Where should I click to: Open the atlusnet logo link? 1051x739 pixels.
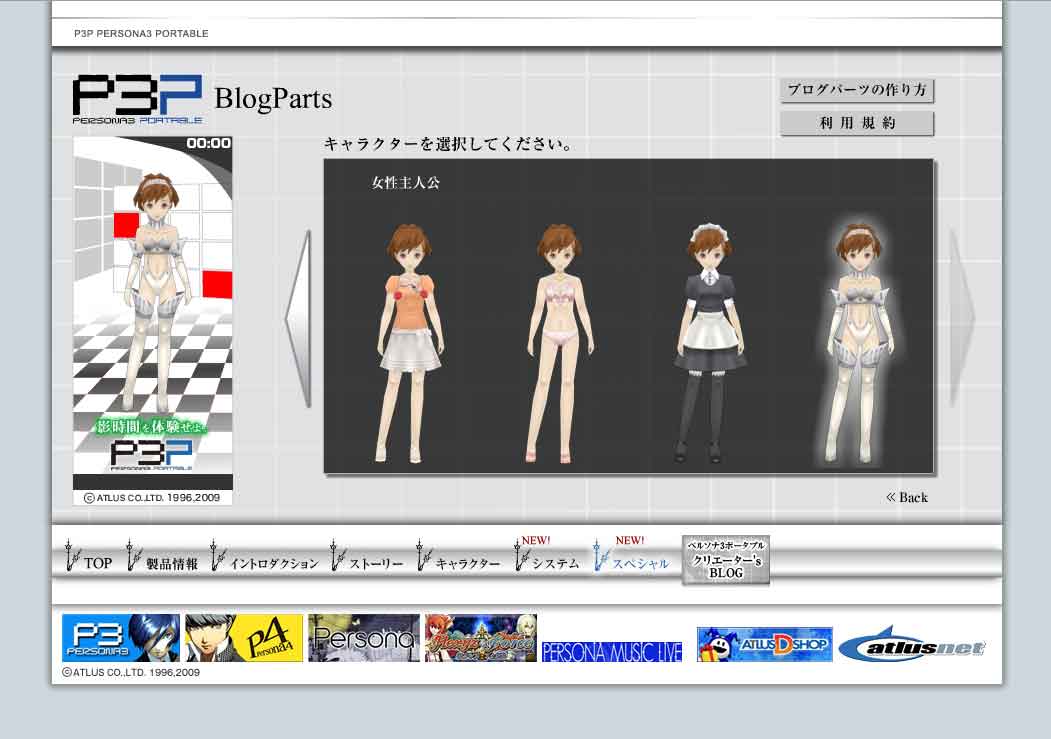coord(912,646)
